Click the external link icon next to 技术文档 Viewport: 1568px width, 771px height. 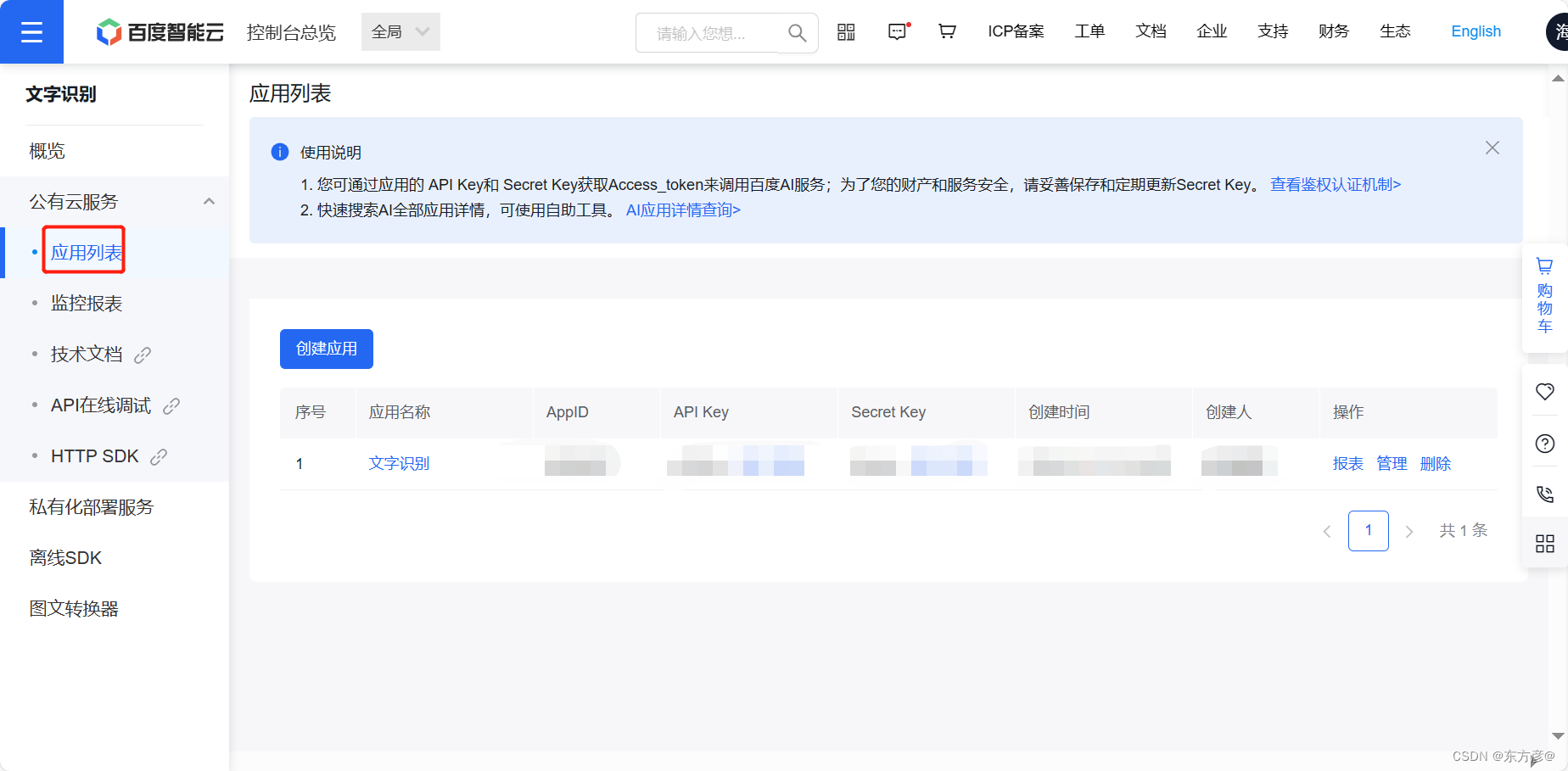pos(143,355)
